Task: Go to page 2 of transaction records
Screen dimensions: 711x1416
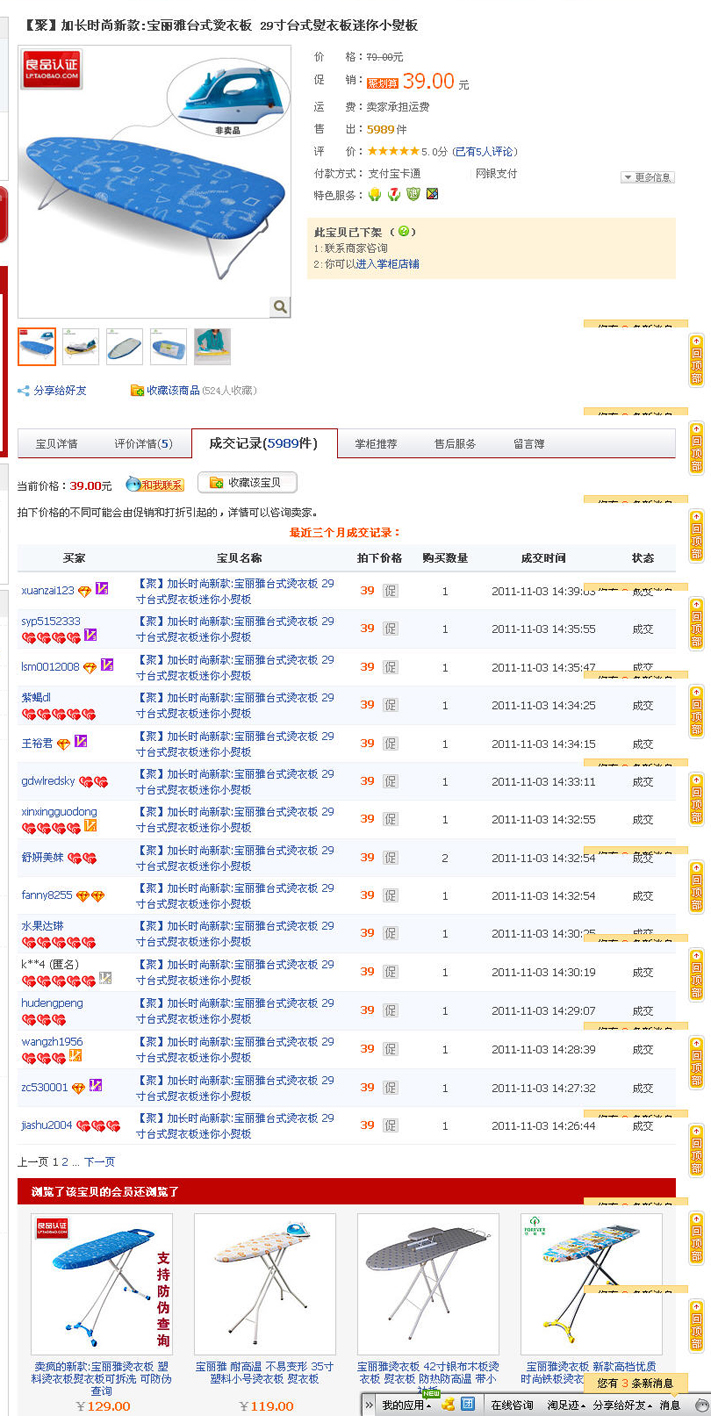Action: [65, 1162]
